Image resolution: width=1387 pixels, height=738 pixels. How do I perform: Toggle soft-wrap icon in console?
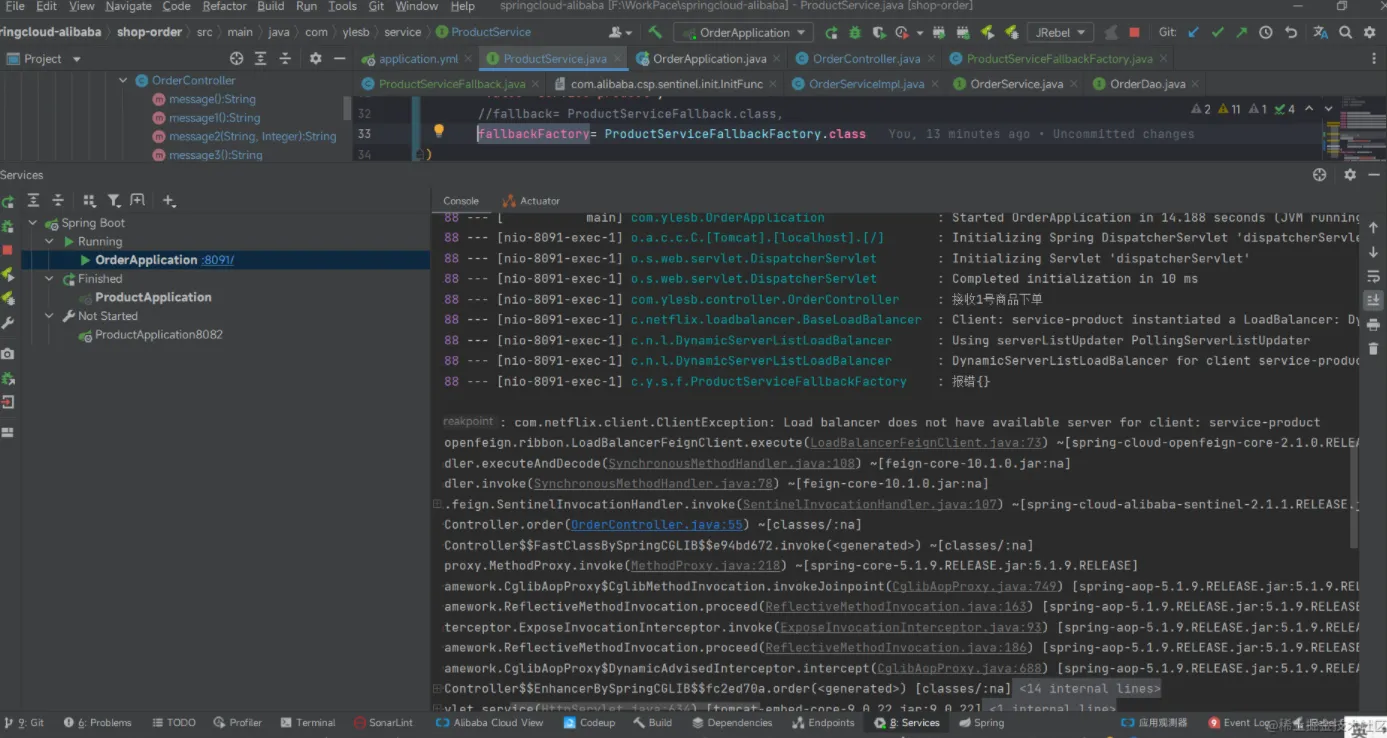point(1373,276)
